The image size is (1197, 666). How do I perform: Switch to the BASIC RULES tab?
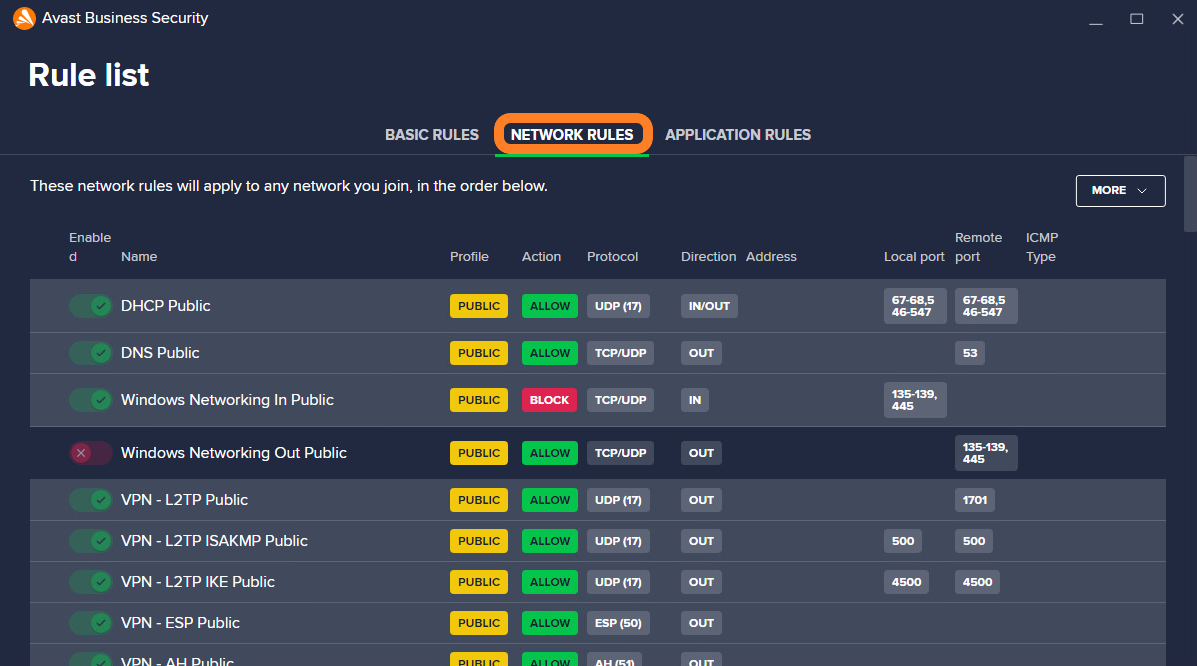tap(432, 135)
